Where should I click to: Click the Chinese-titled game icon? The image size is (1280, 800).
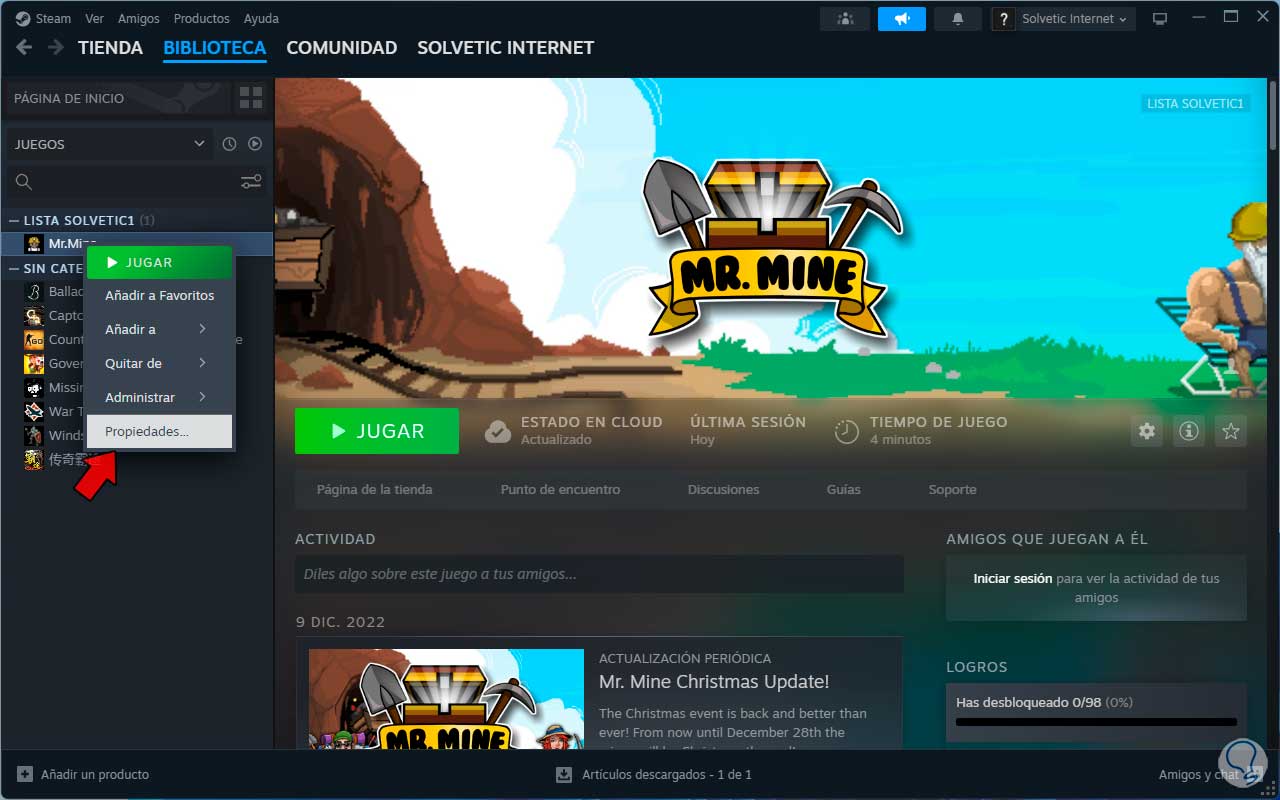click(x=34, y=460)
